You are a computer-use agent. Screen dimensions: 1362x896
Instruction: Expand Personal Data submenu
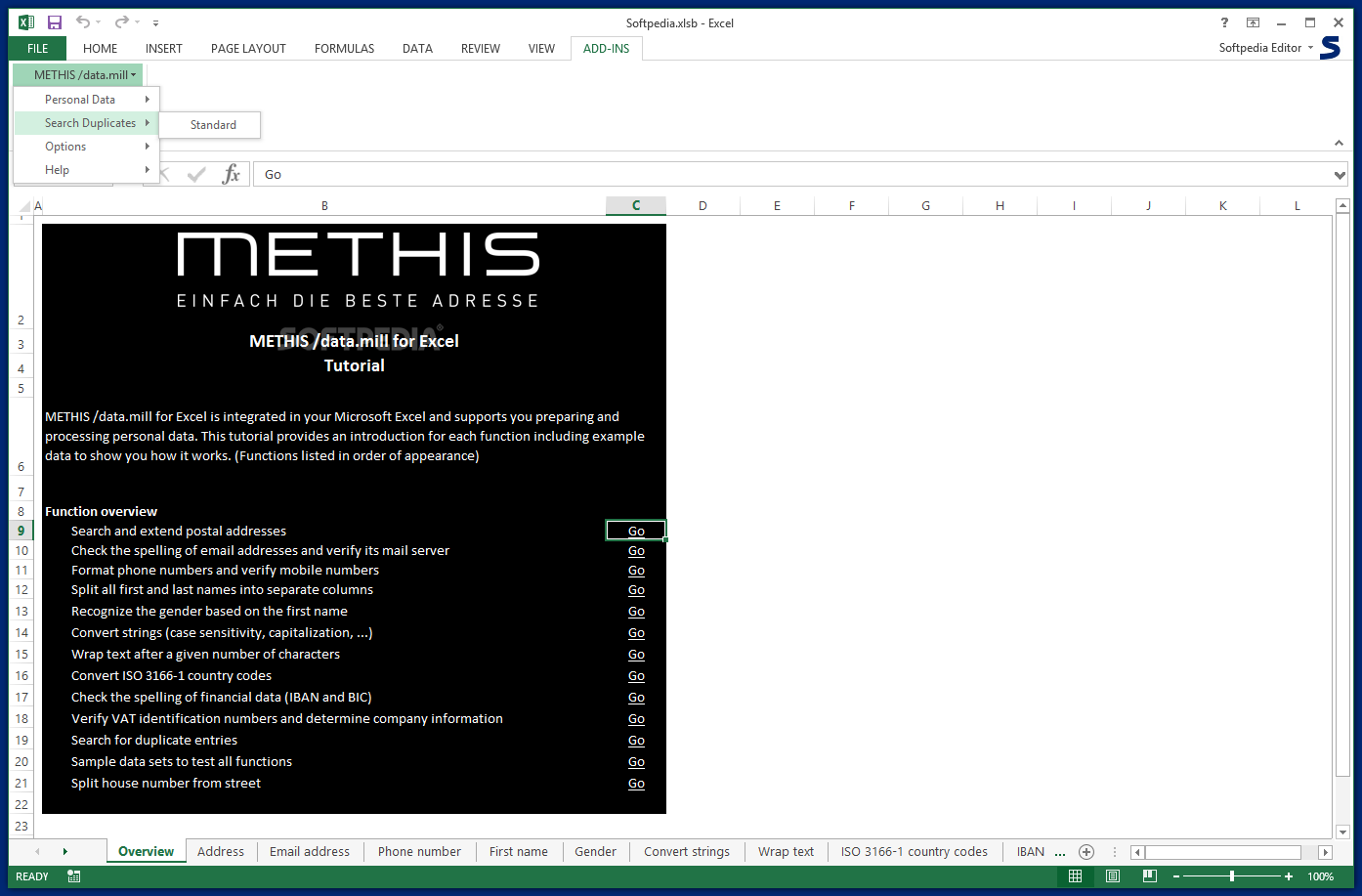coord(87,100)
